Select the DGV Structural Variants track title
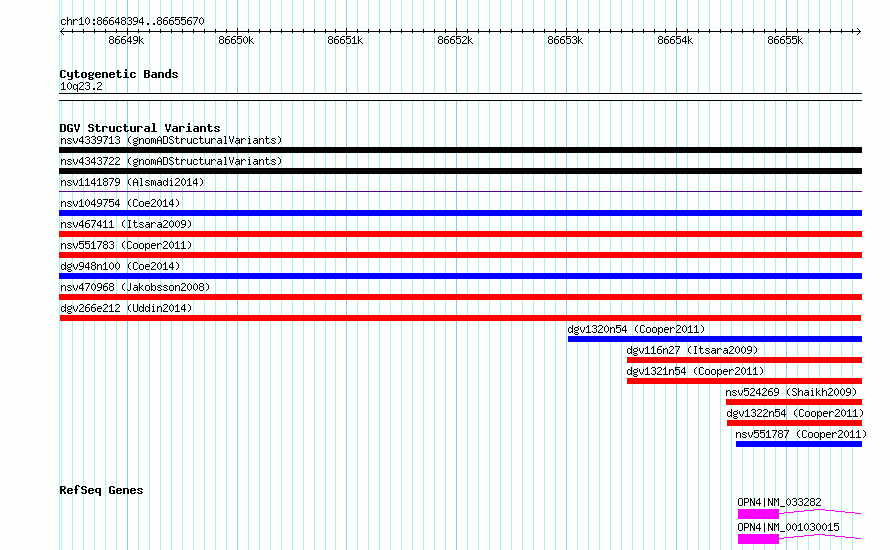The height and width of the screenshot is (550, 890). [140, 128]
